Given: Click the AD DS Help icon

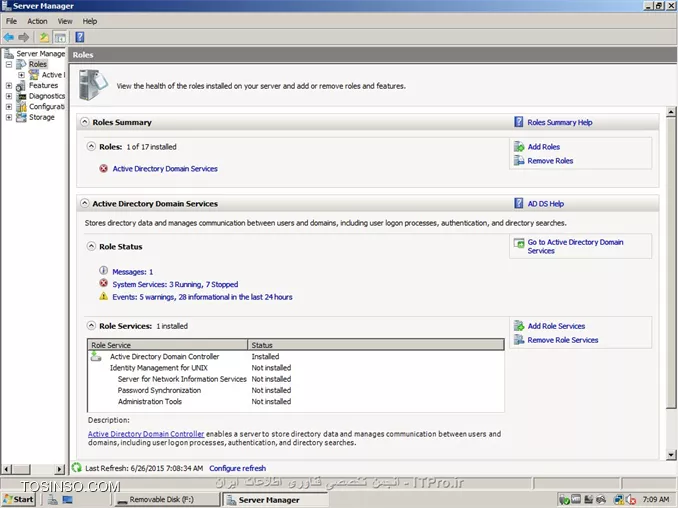Looking at the screenshot, I should click(x=518, y=203).
